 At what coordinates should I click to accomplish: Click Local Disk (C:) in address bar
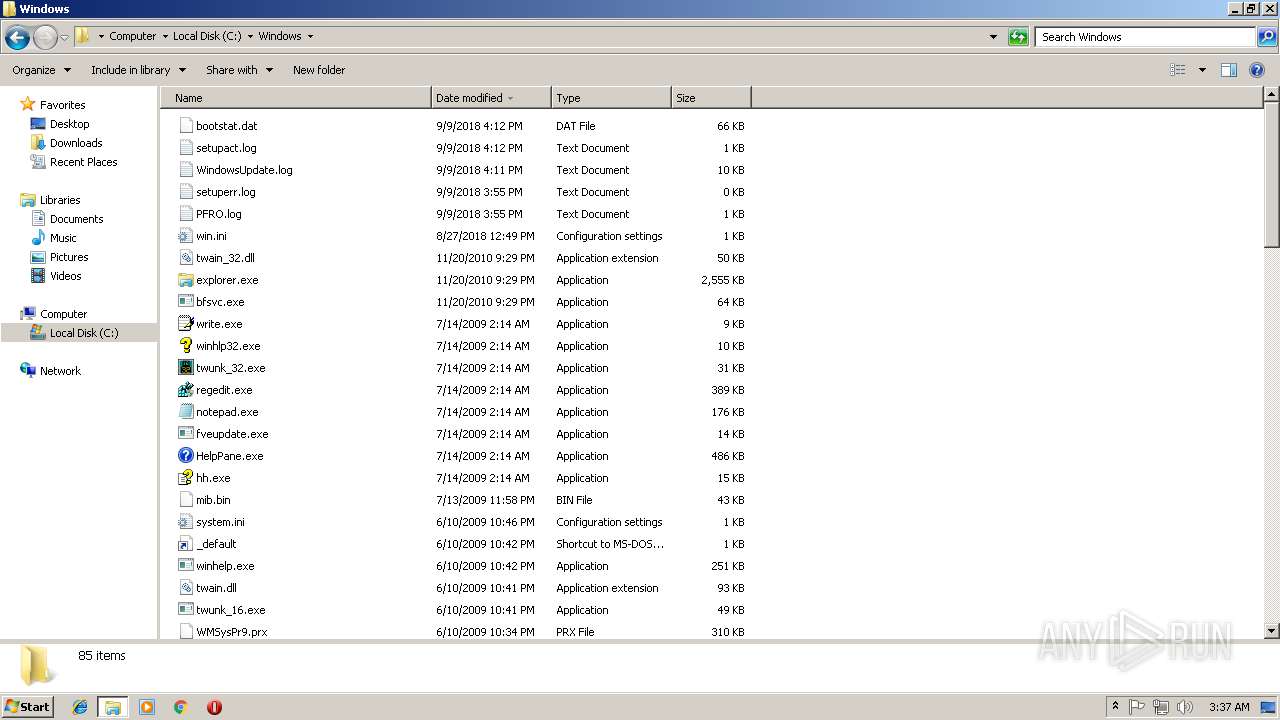(x=209, y=36)
